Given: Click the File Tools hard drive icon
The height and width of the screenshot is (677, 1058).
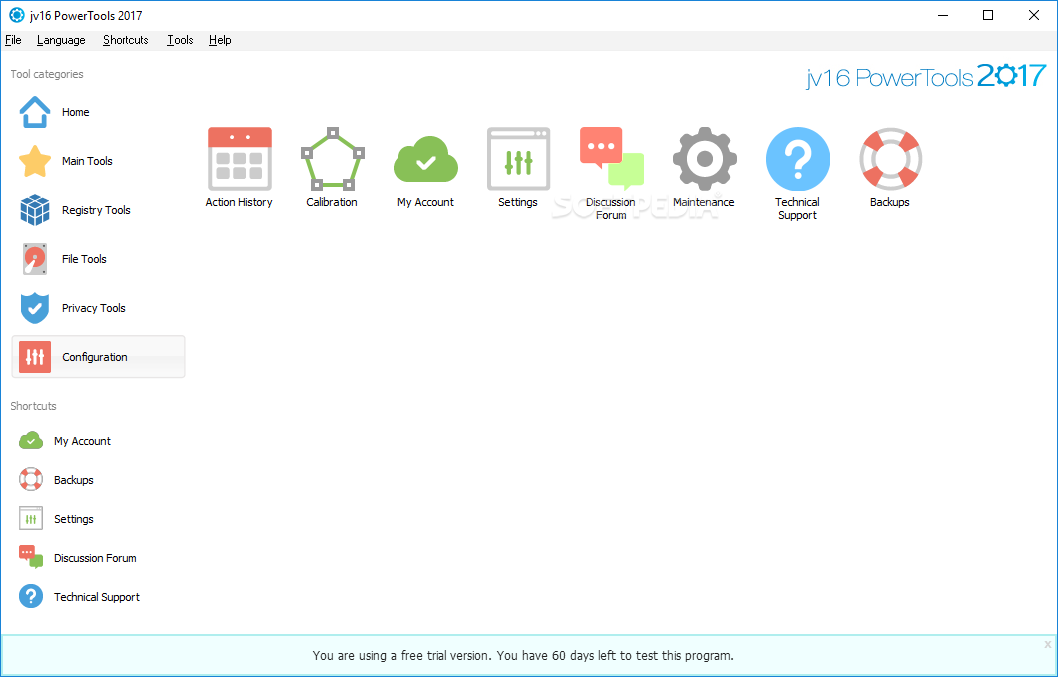Looking at the screenshot, I should tap(35, 259).
